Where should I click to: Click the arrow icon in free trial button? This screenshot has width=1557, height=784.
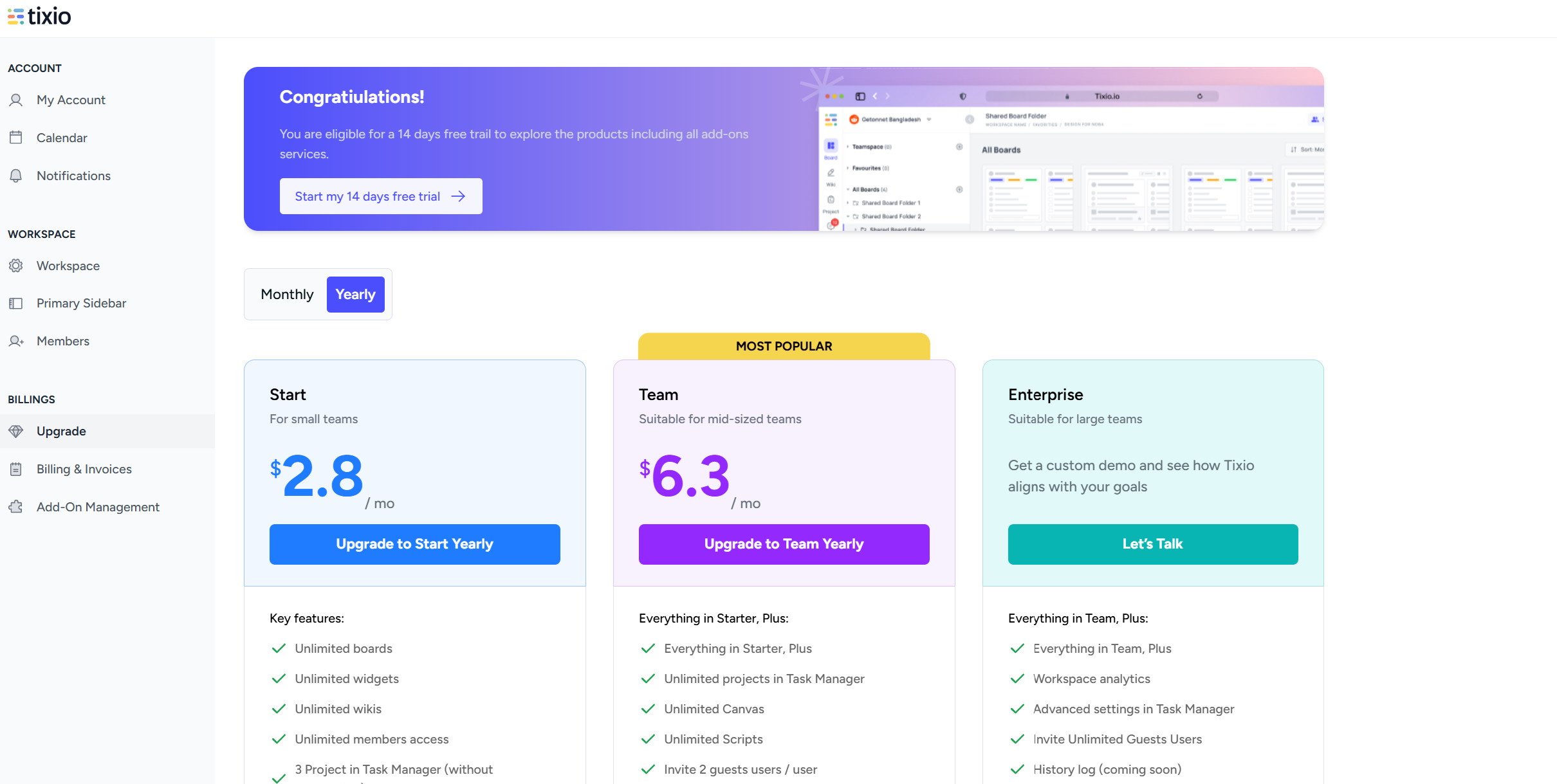coord(458,196)
